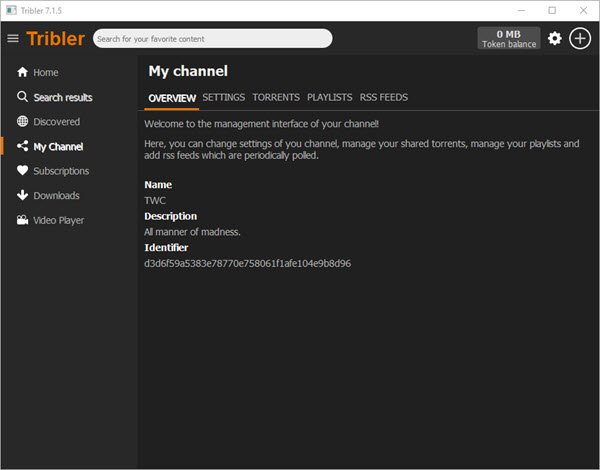Click the add torrent plus icon
This screenshot has width=600, height=470.
click(580, 38)
